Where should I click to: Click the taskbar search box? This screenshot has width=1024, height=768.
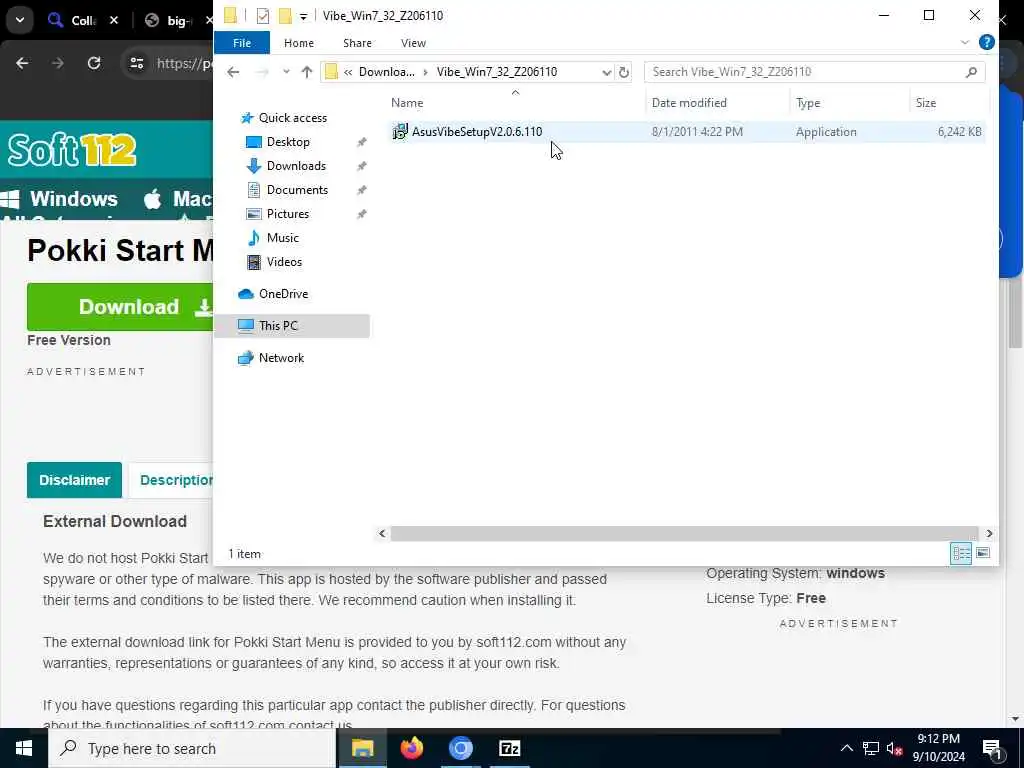(192, 748)
